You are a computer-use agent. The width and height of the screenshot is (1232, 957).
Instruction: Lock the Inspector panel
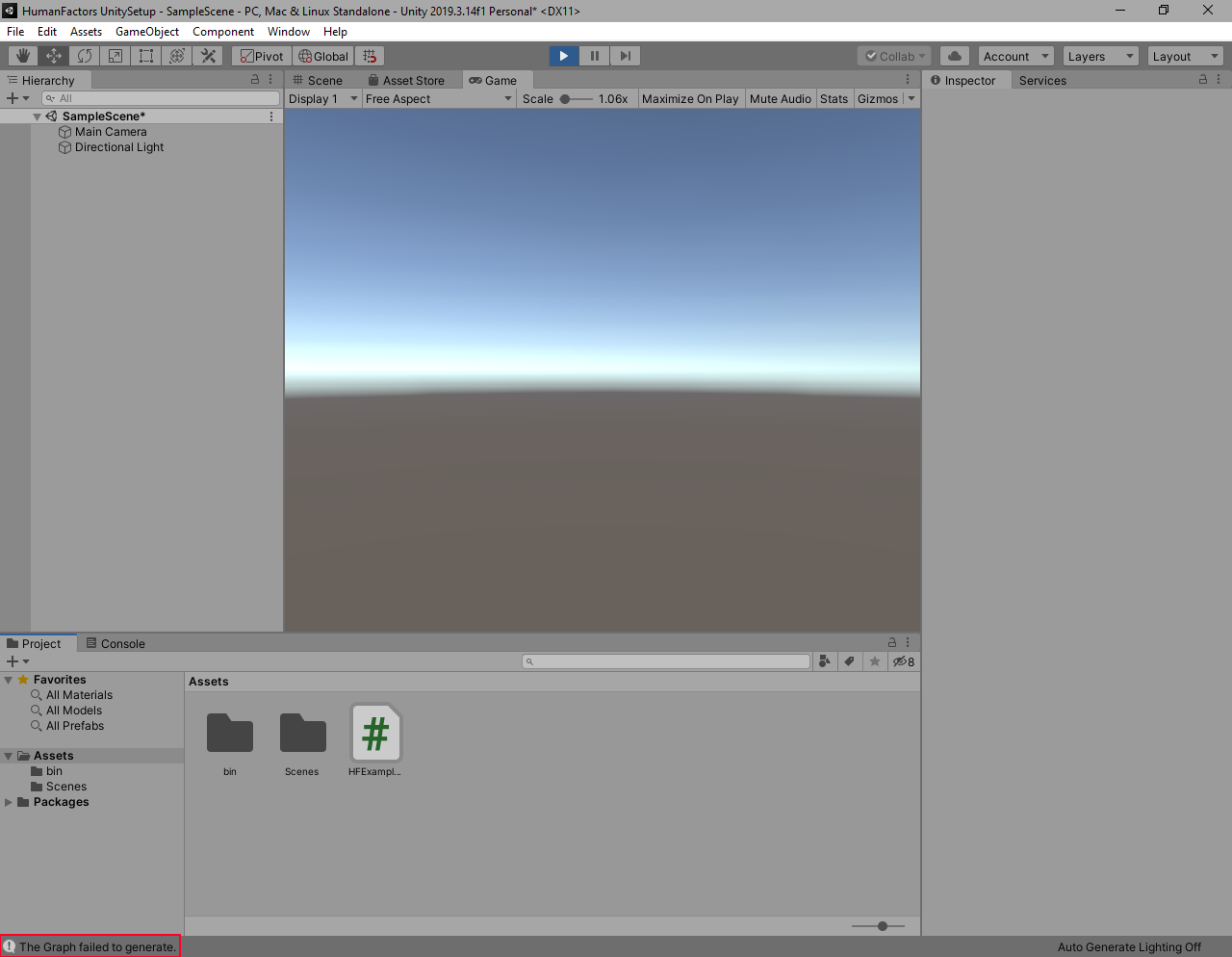point(1203,79)
